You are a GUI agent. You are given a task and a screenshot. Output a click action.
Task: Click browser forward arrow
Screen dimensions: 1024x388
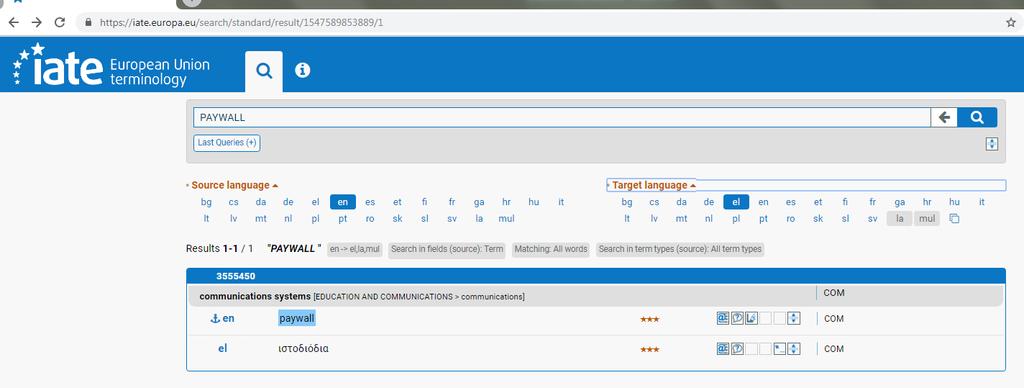(x=37, y=22)
